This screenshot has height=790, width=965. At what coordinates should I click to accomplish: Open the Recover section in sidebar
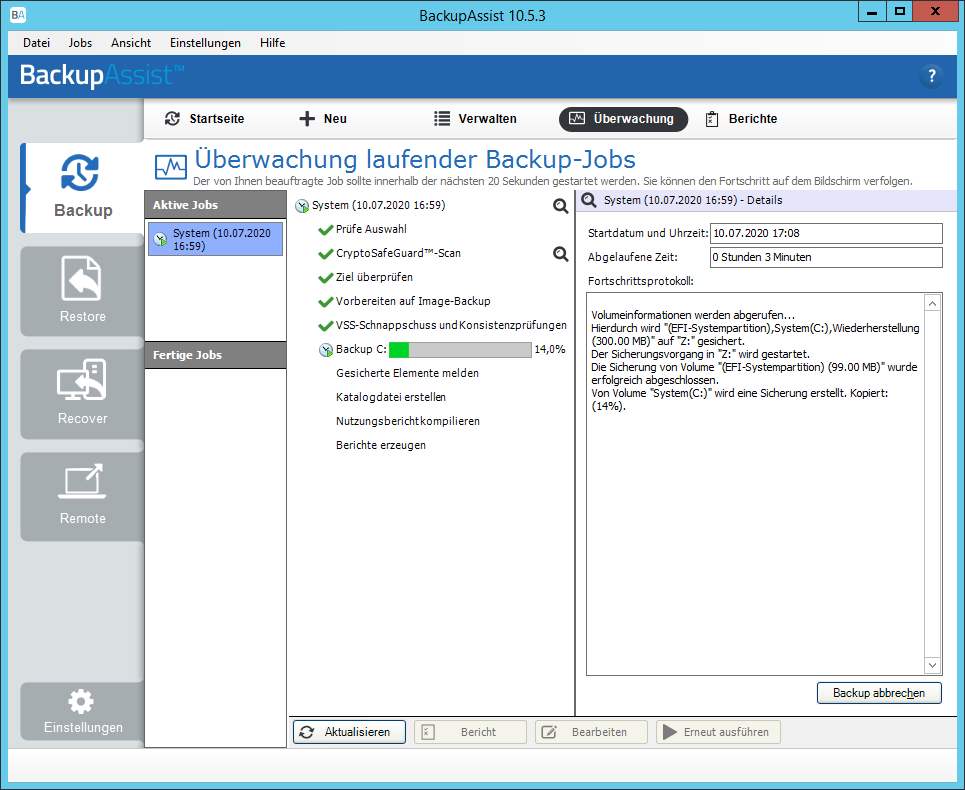tap(82, 394)
